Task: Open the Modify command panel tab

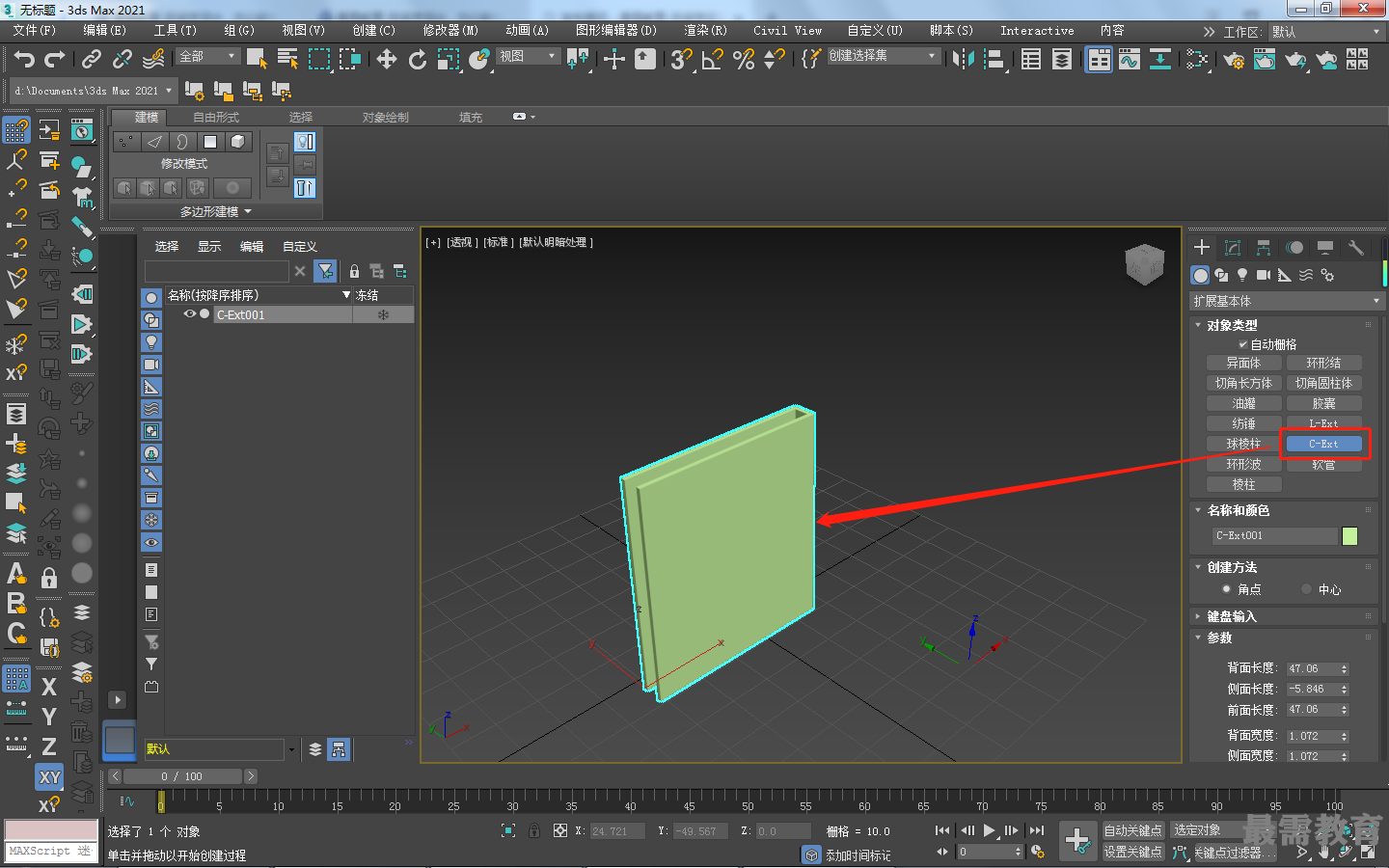Action: click(1233, 247)
